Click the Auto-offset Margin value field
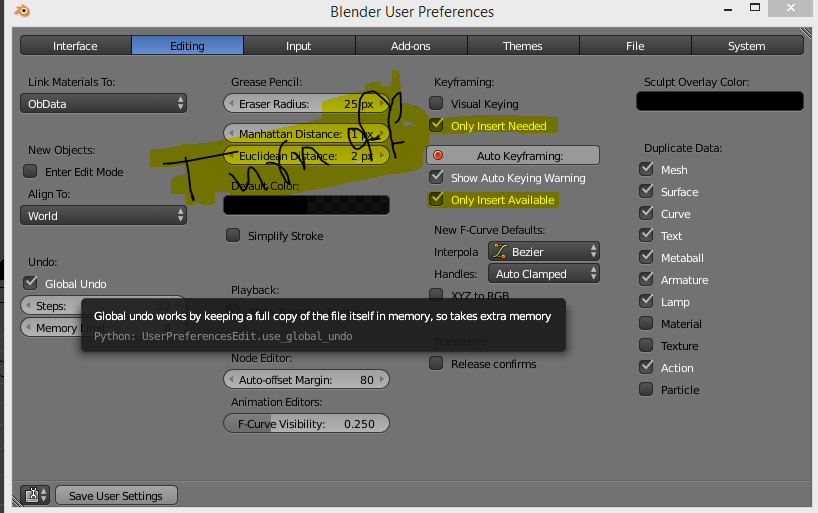This screenshot has width=818, height=513. (x=306, y=379)
